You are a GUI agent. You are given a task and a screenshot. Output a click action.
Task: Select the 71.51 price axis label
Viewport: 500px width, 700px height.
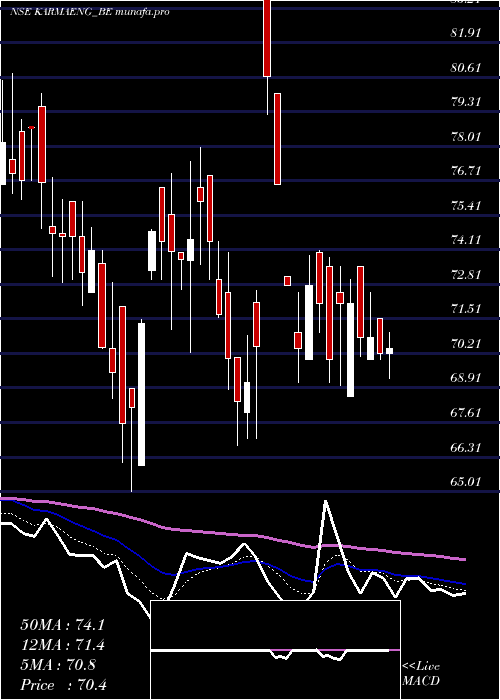coord(466,309)
